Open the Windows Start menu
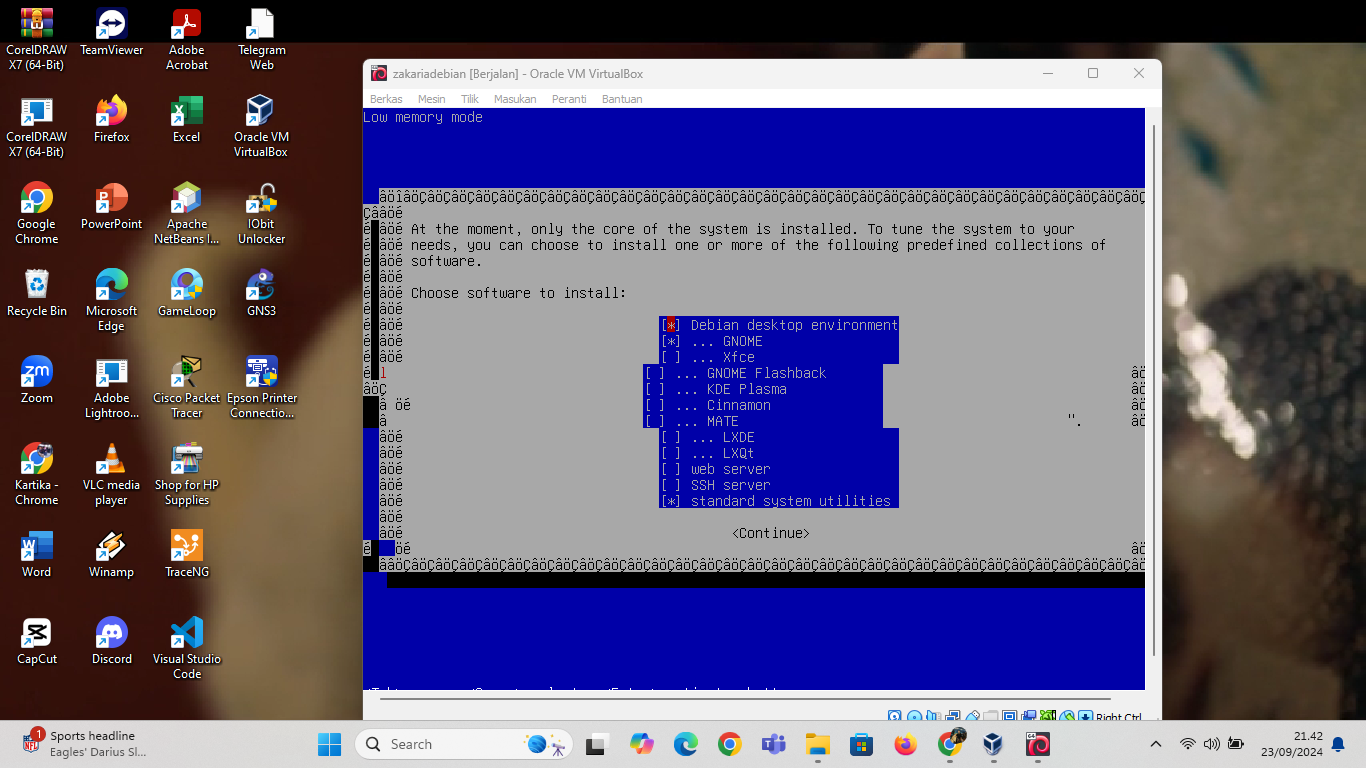The image size is (1366, 768). click(330, 744)
